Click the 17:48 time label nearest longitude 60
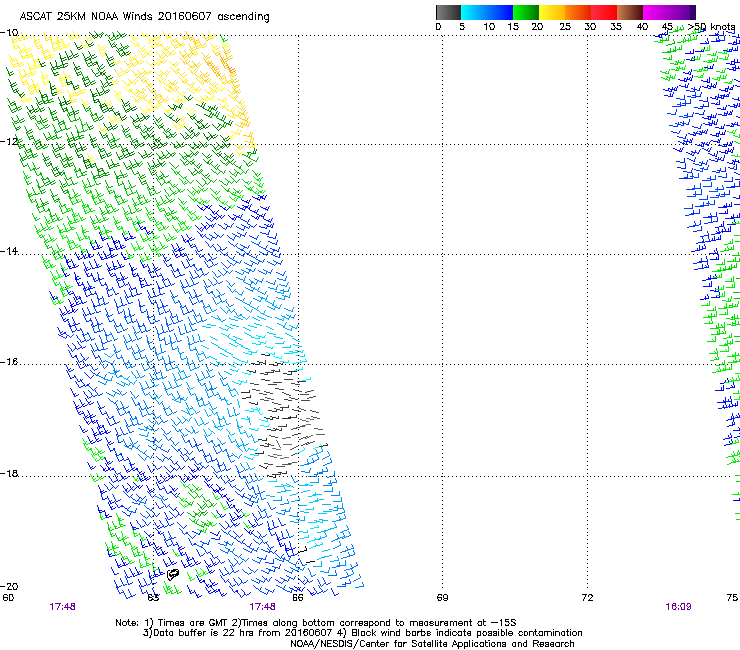Screen dimensions: 740x650 tap(62, 607)
